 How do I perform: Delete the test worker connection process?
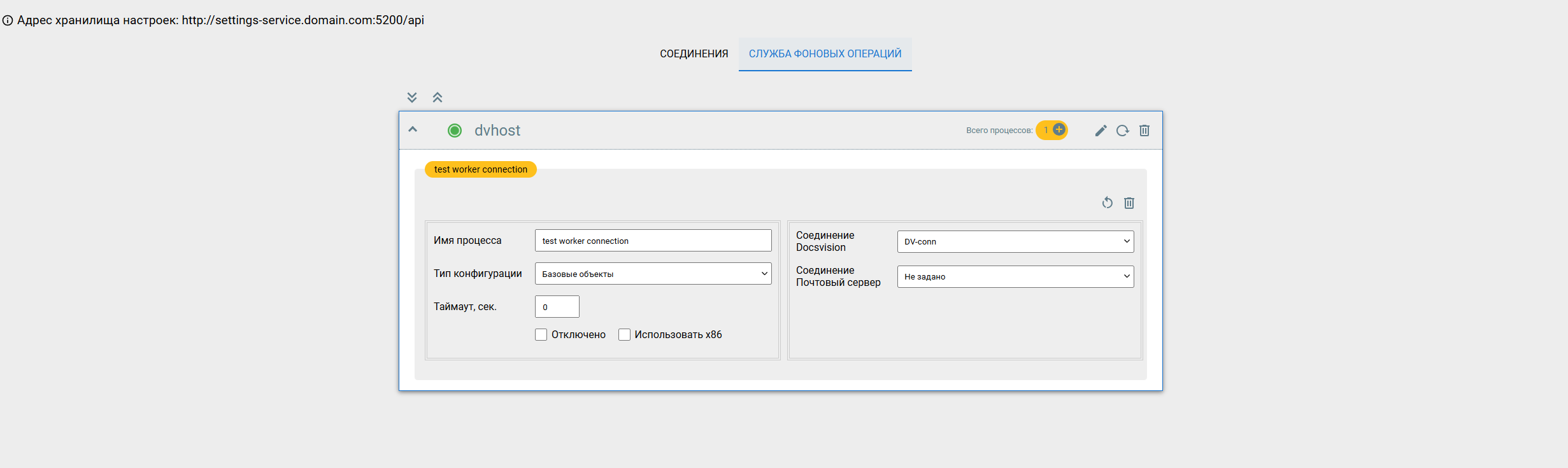click(1129, 203)
